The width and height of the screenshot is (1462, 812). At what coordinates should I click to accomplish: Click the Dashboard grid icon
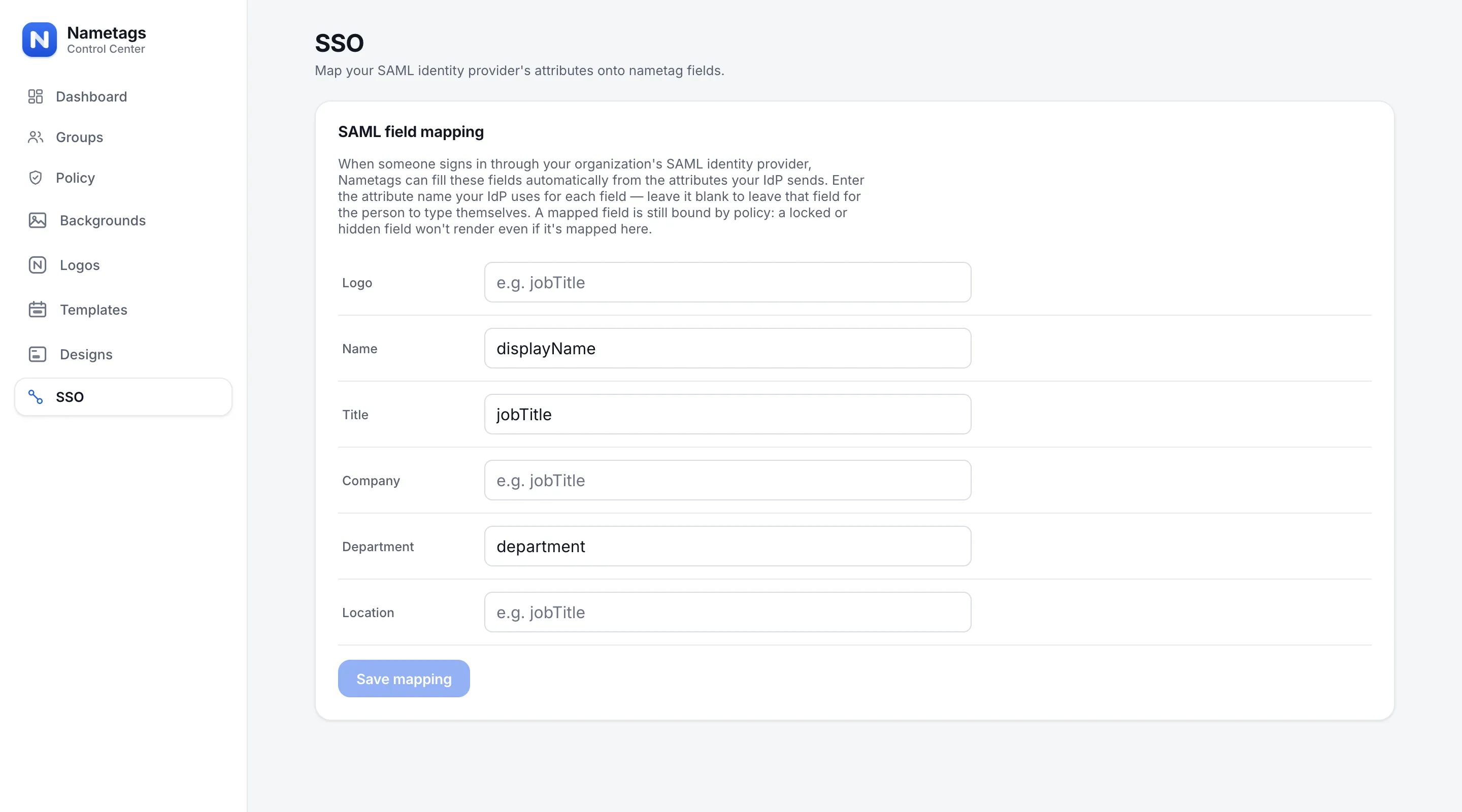[x=35, y=96]
